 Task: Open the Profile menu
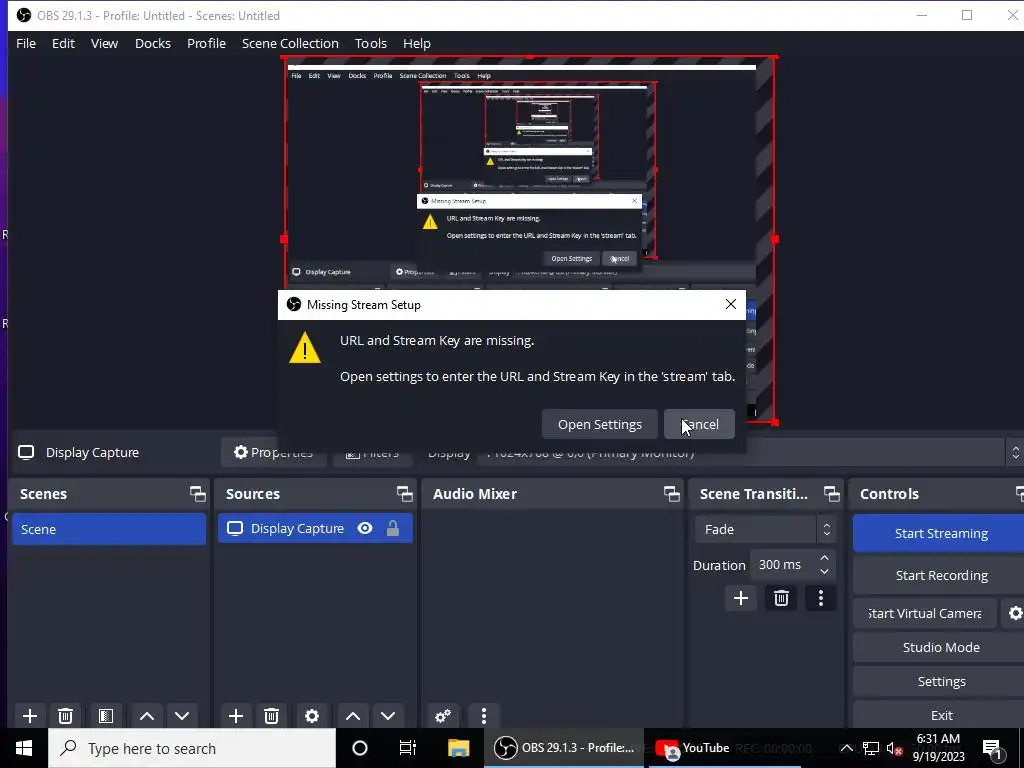click(206, 43)
